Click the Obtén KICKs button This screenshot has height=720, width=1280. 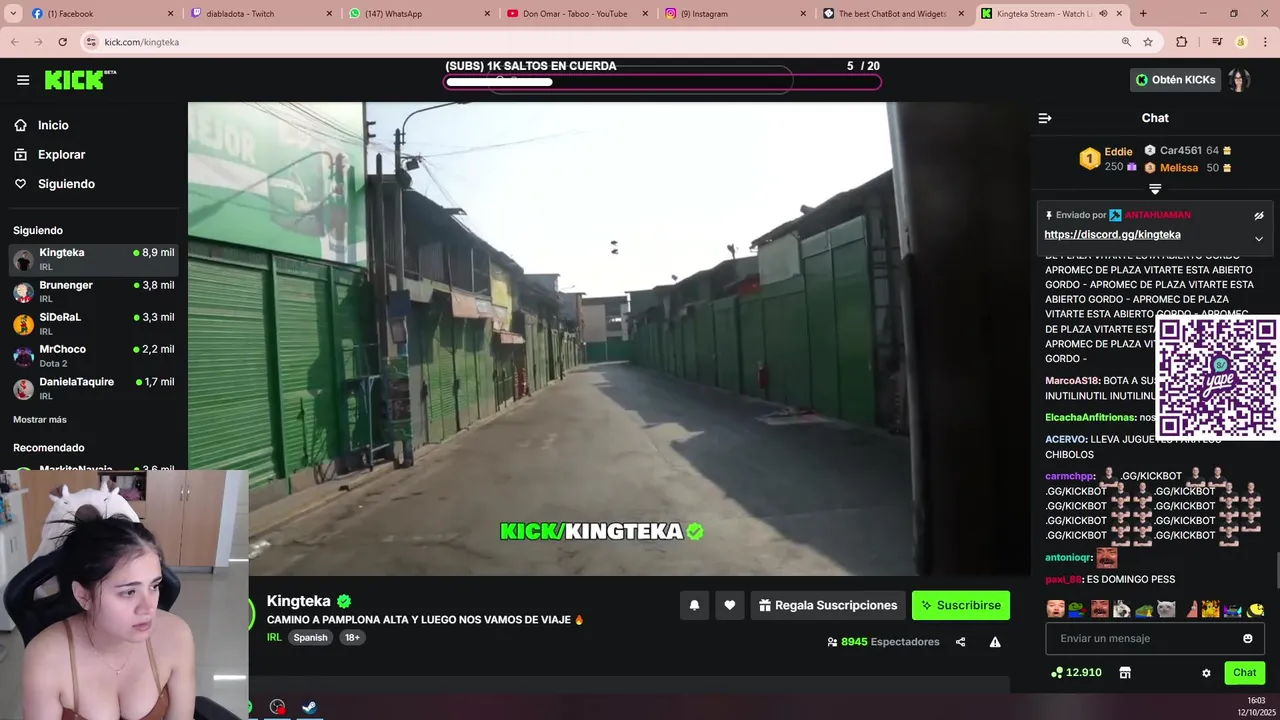click(x=1176, y=80)
